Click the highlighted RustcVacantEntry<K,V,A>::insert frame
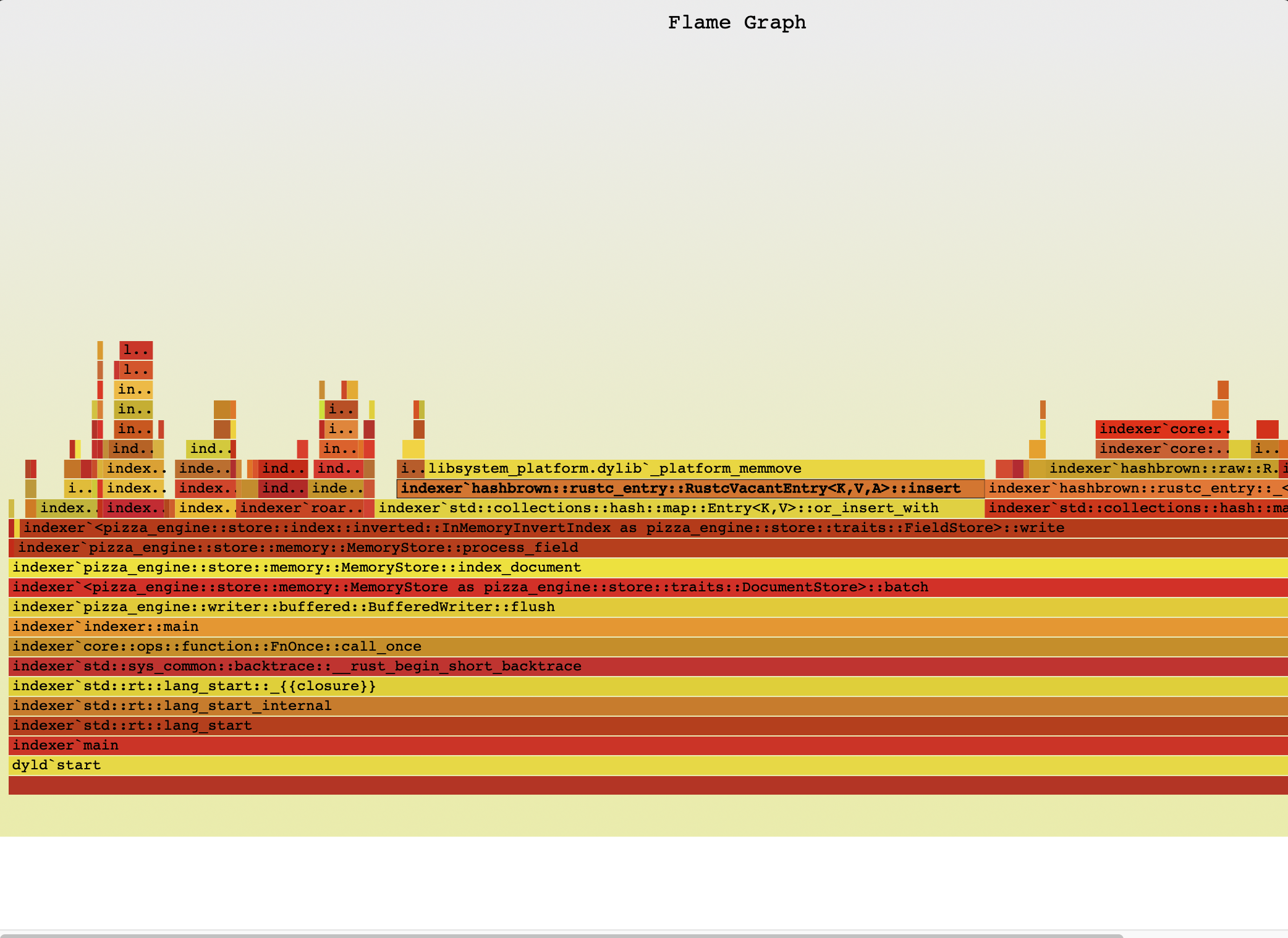 click(x=690, y=488)
